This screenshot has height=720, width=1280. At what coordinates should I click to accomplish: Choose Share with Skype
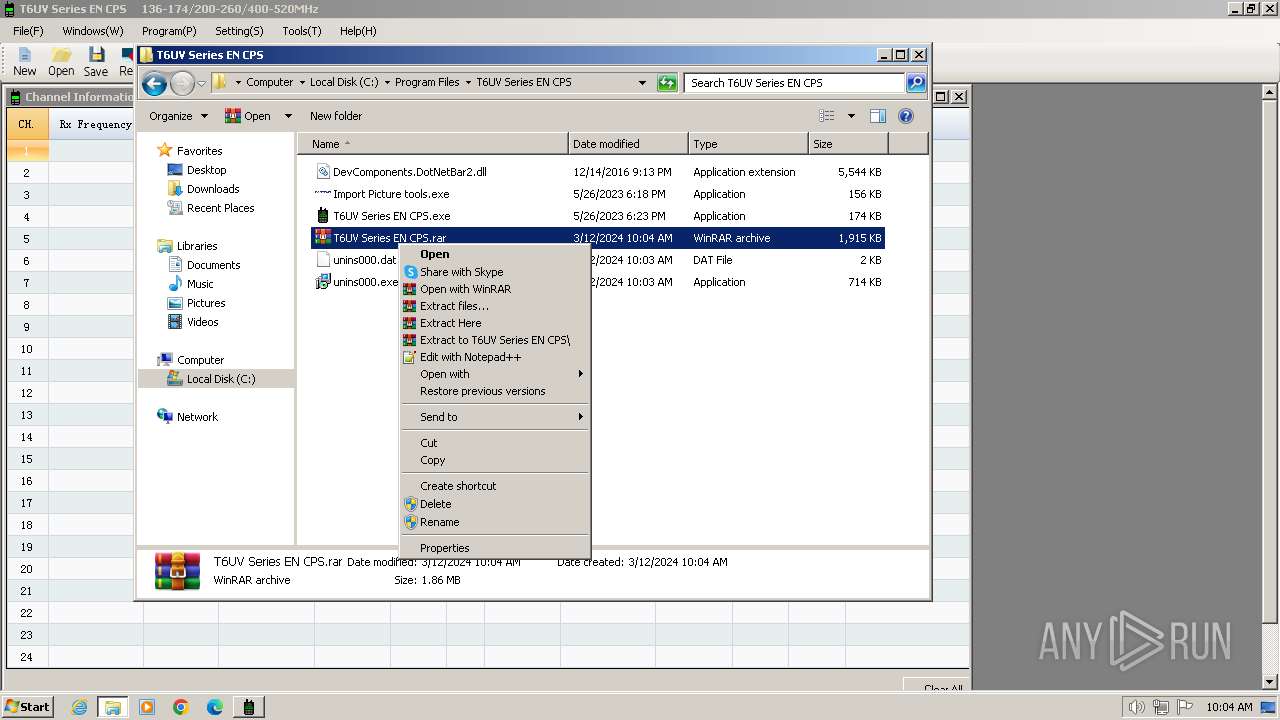point(494,272)
